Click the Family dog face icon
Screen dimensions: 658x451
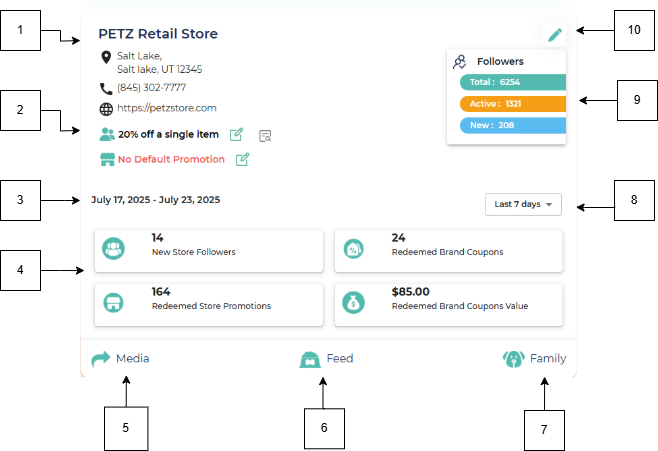514,359
